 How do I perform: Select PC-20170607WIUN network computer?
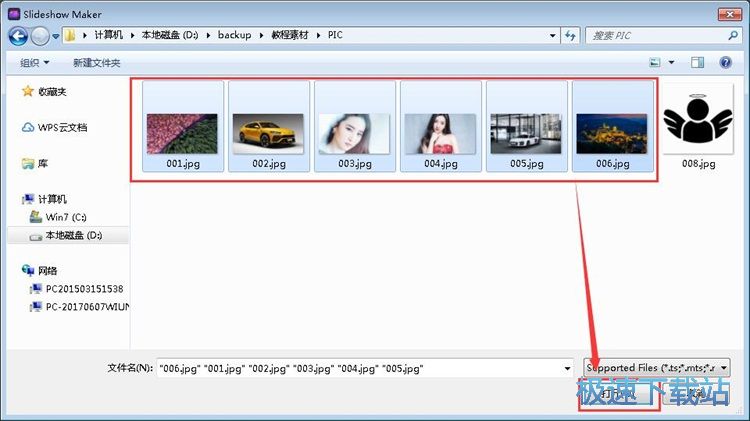[x=88, y=307]
